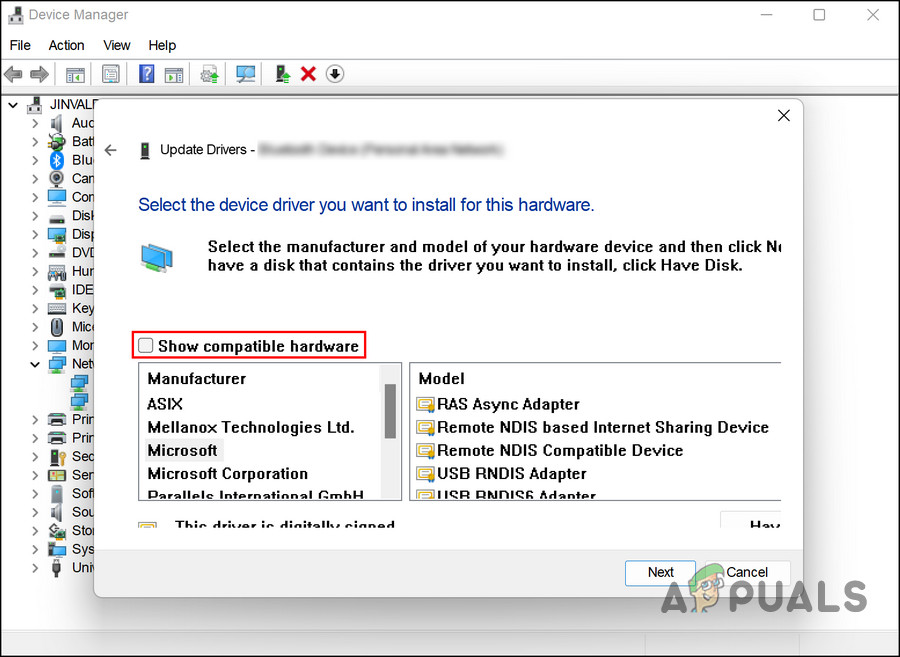This screenshot has height=657, width=900.
Task: Enable Show compatible hardware checkbox
Action: [145, 345]
